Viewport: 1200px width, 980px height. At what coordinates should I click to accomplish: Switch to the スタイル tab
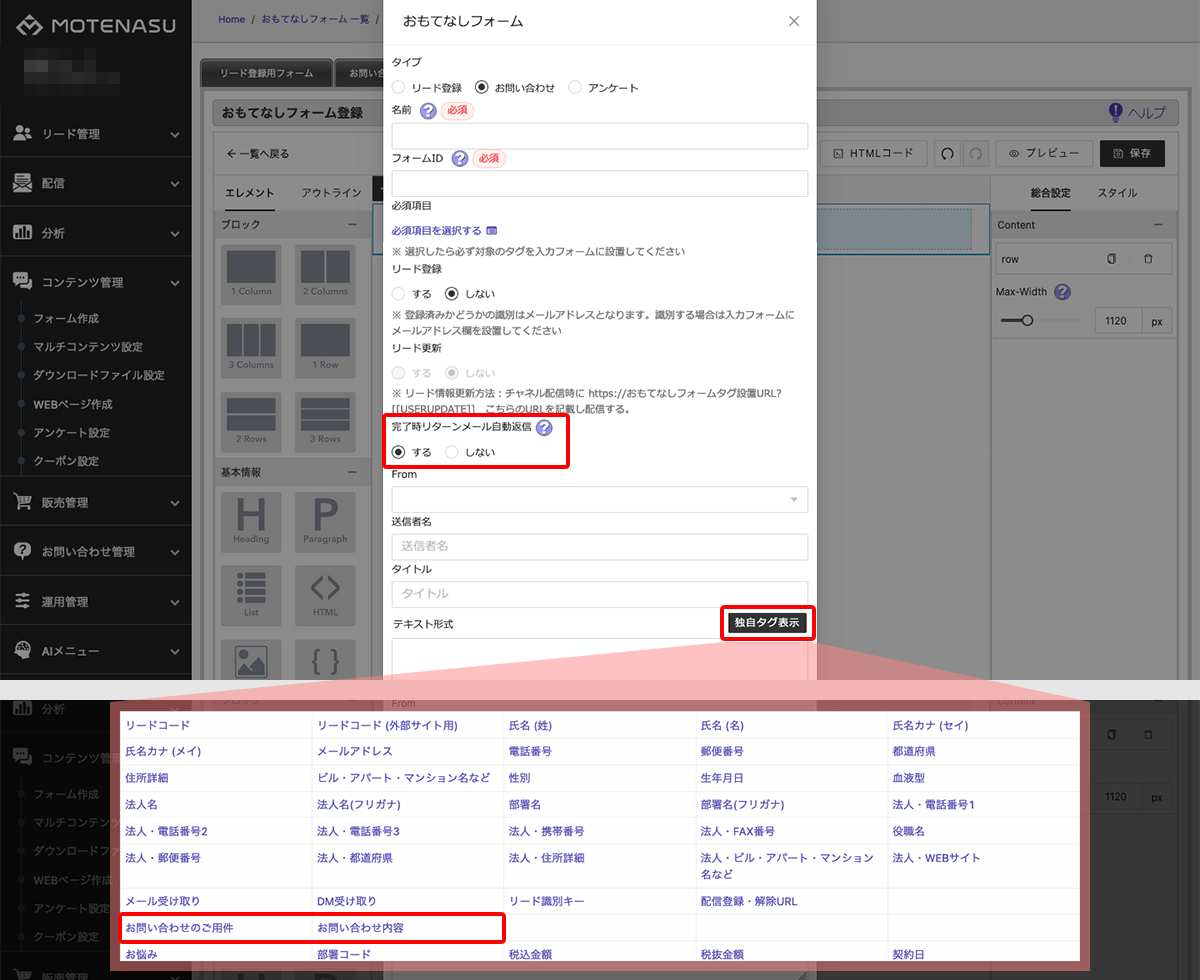pos(1117,193)
